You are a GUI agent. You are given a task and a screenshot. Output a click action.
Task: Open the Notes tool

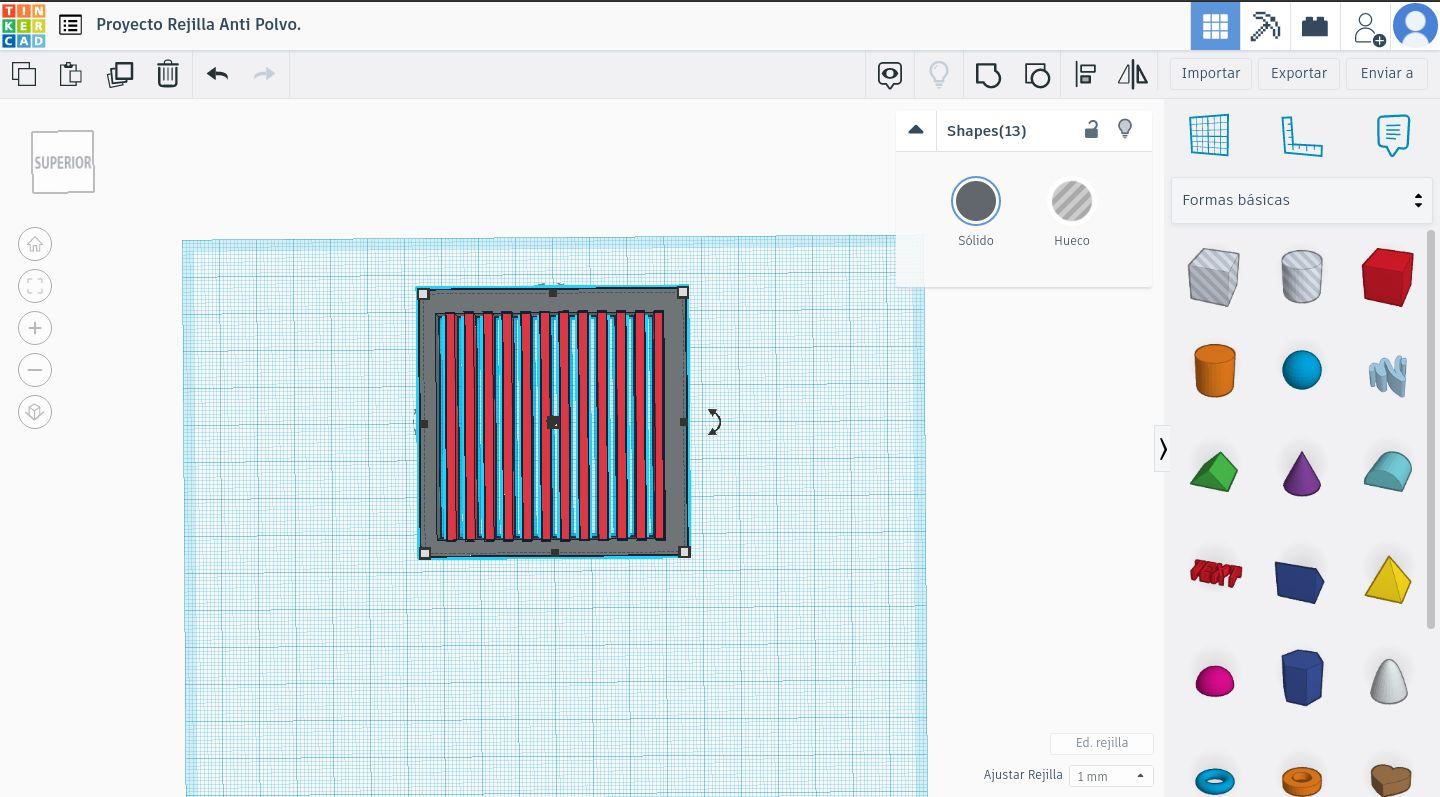click(x=1392, y=135)
